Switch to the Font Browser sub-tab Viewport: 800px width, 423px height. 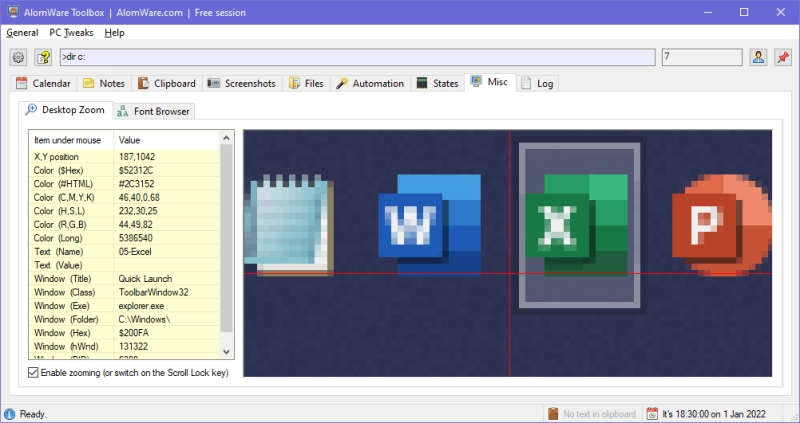[154, 111]
